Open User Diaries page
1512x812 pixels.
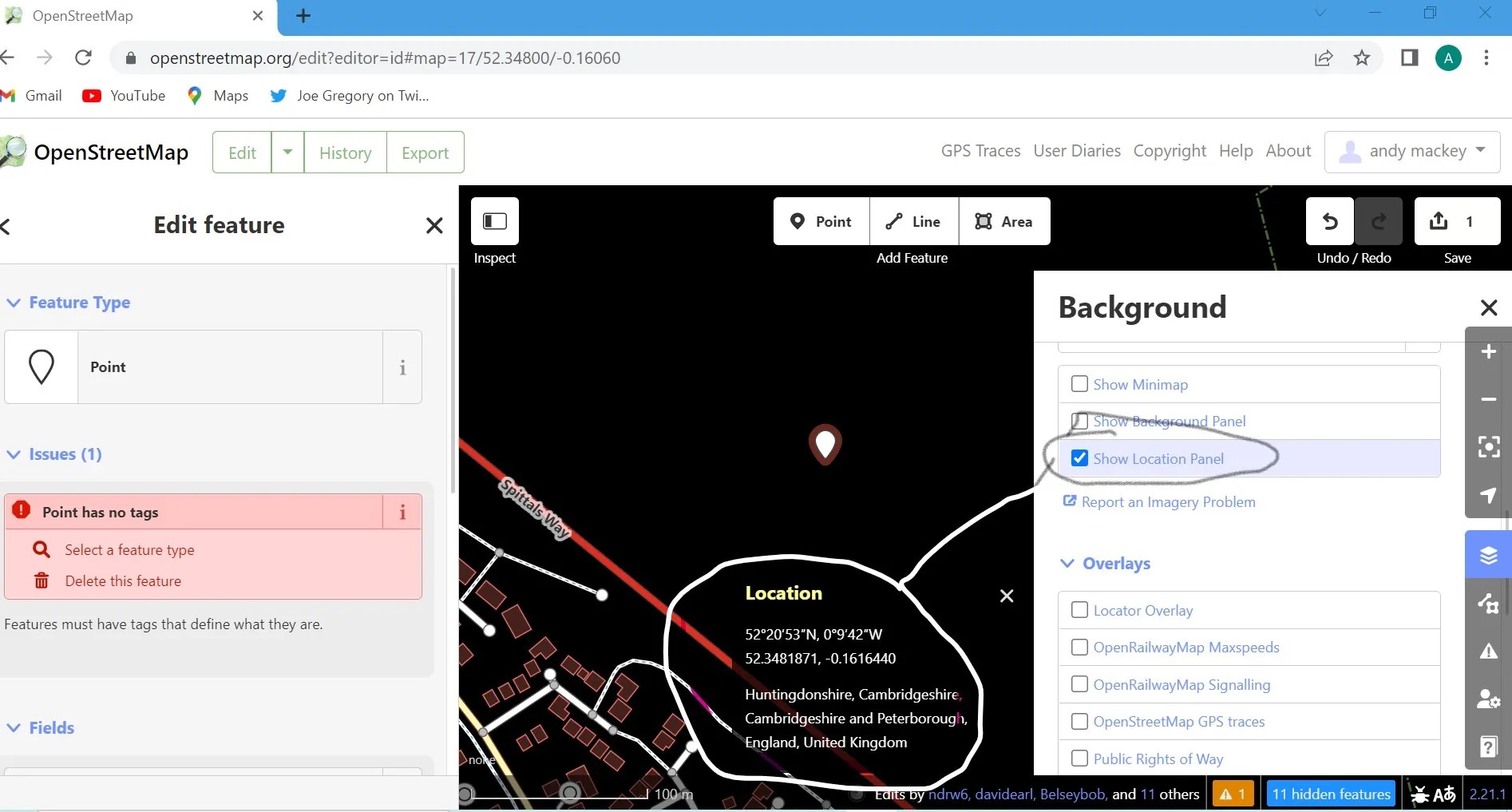click(x=1077, y=151)
